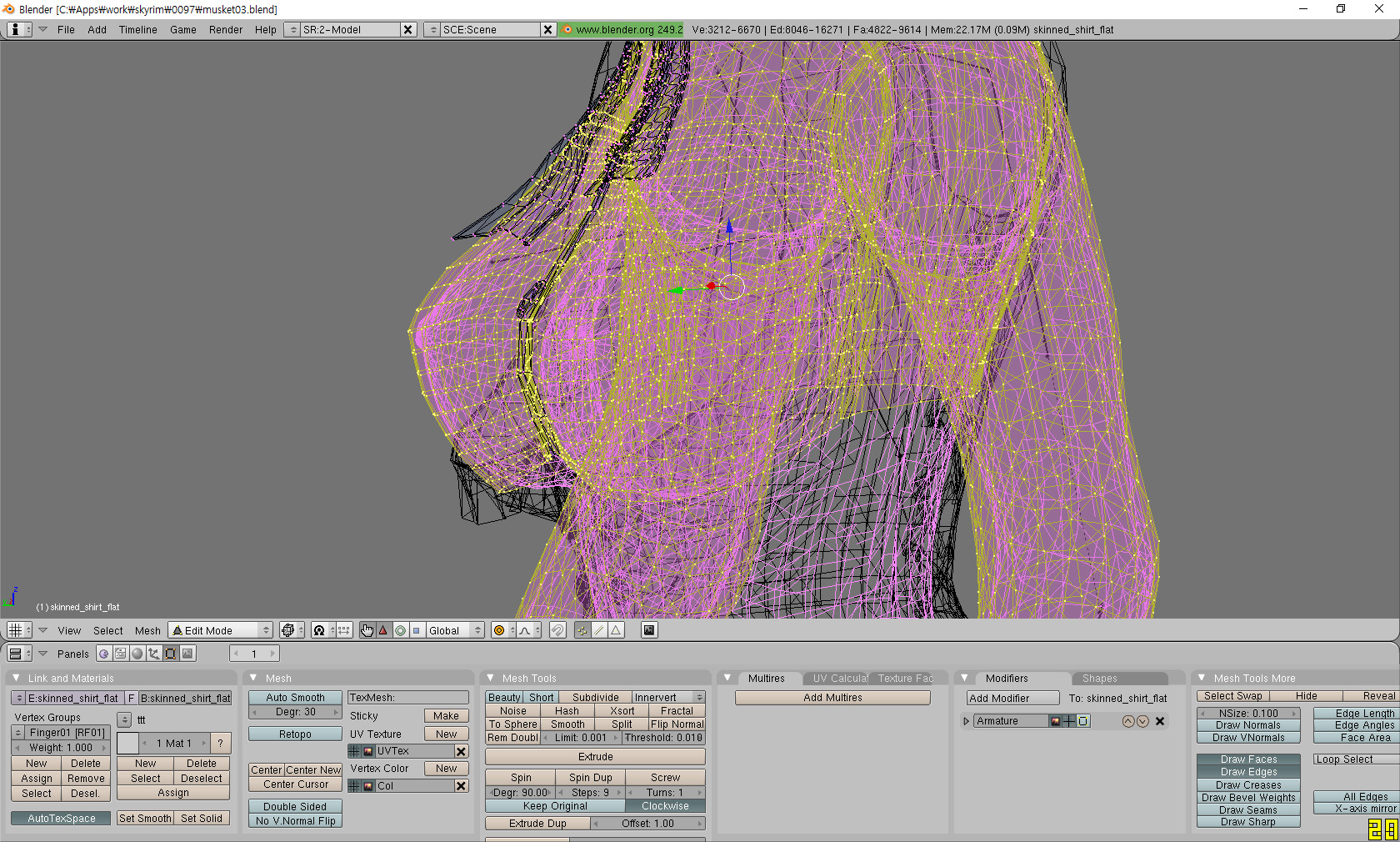Adjust the Weight 1.000 slider
The width and height of the screenshot is (1400, 842).
click(x=61, y=748)
